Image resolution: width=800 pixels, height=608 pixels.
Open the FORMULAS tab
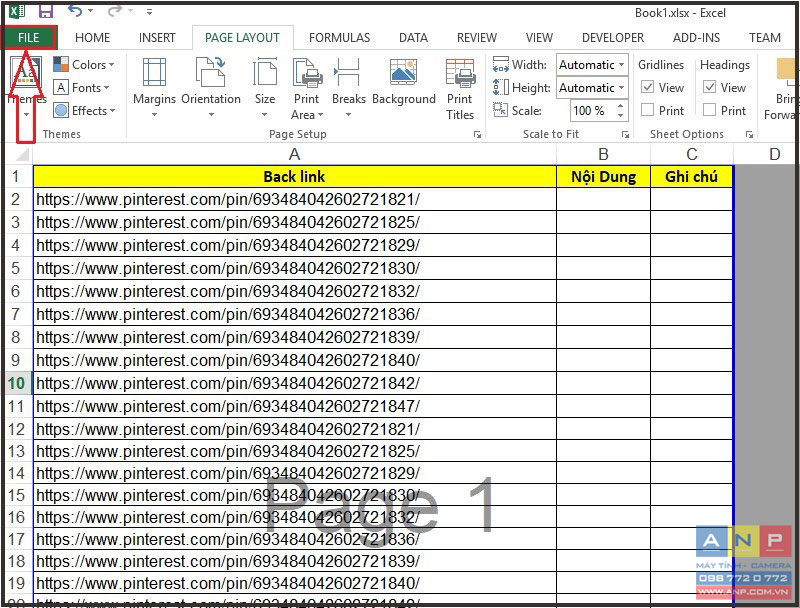click(x=339, y=38)
